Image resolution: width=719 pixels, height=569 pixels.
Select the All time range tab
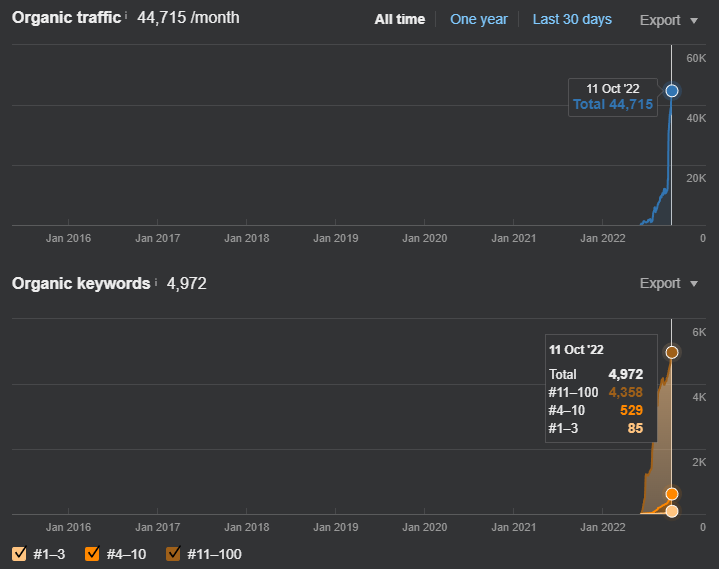click(x=399, y=19)
